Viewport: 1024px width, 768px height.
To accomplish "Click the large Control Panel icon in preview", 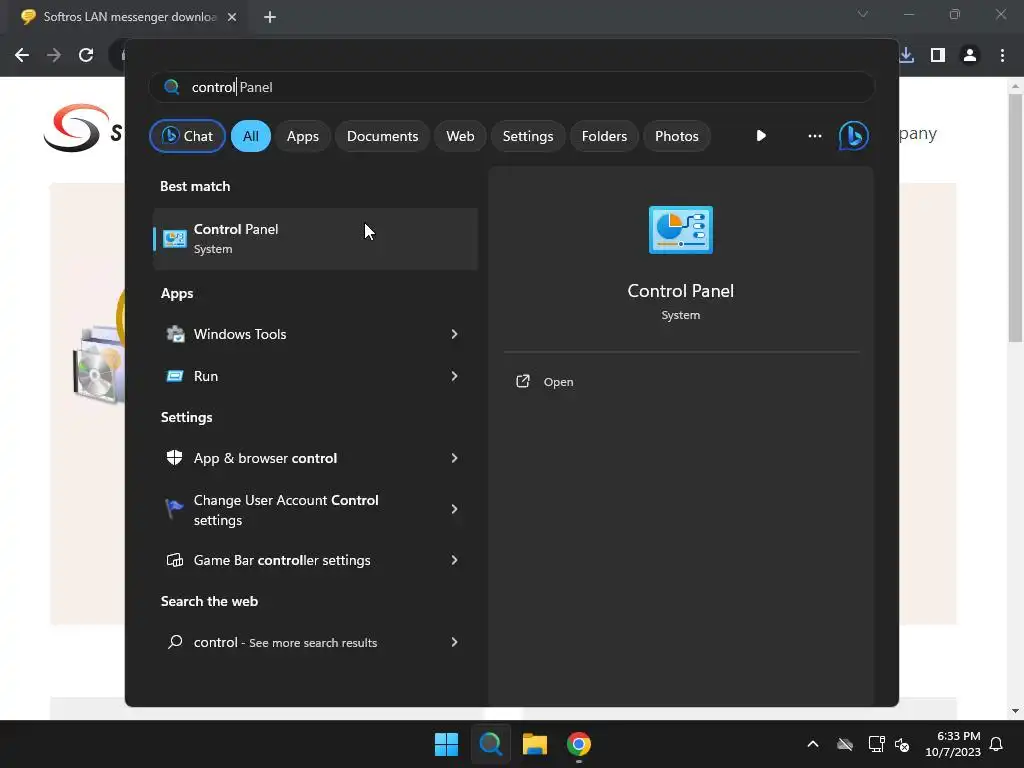I will coord(680,230).
